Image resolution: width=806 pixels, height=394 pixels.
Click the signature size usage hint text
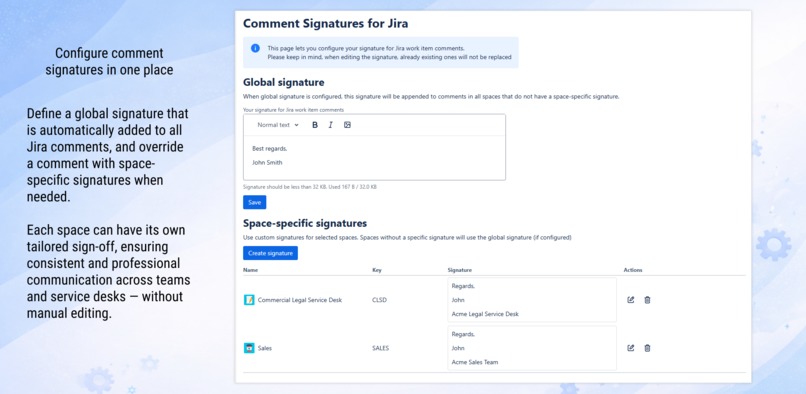click(309, 187)
